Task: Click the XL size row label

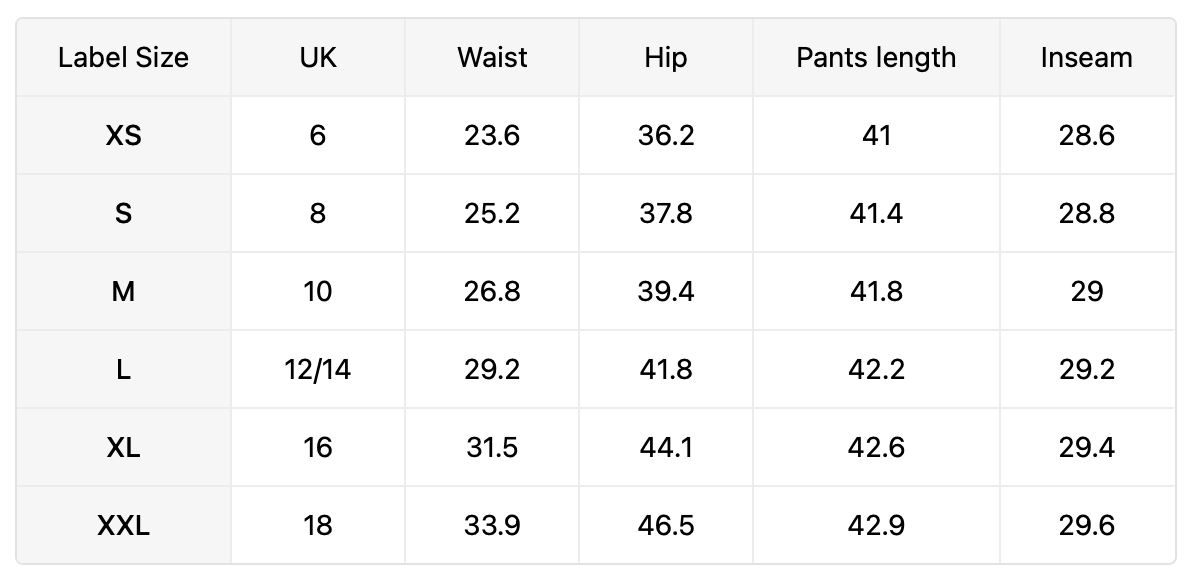Action: [123, 447]
